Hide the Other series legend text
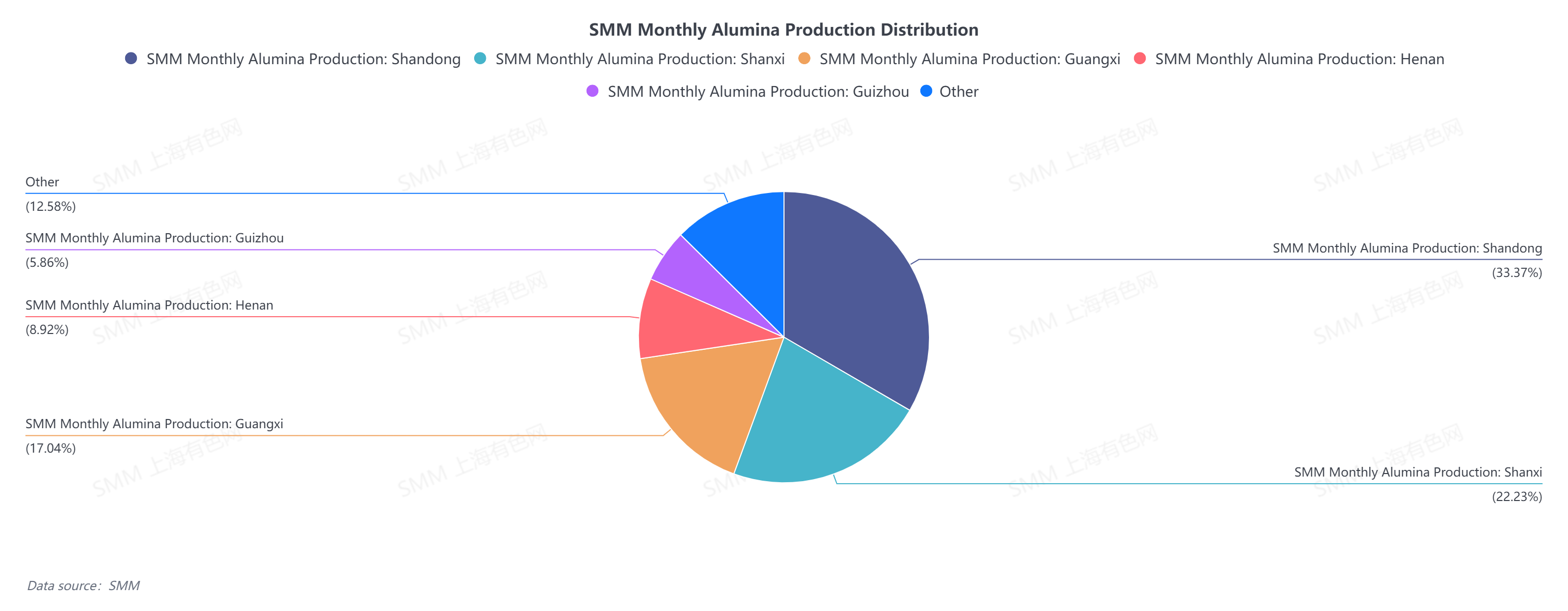The height and width of the screenshot is (611, 1568). tap(959, 92)
